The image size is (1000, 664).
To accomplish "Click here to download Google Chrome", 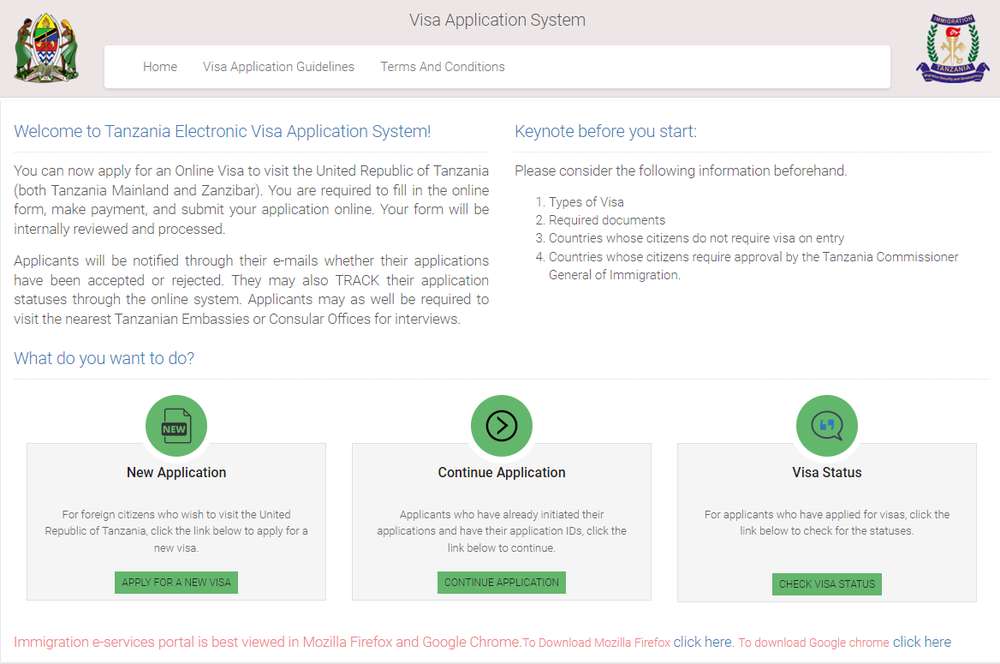I will [921, 642].
